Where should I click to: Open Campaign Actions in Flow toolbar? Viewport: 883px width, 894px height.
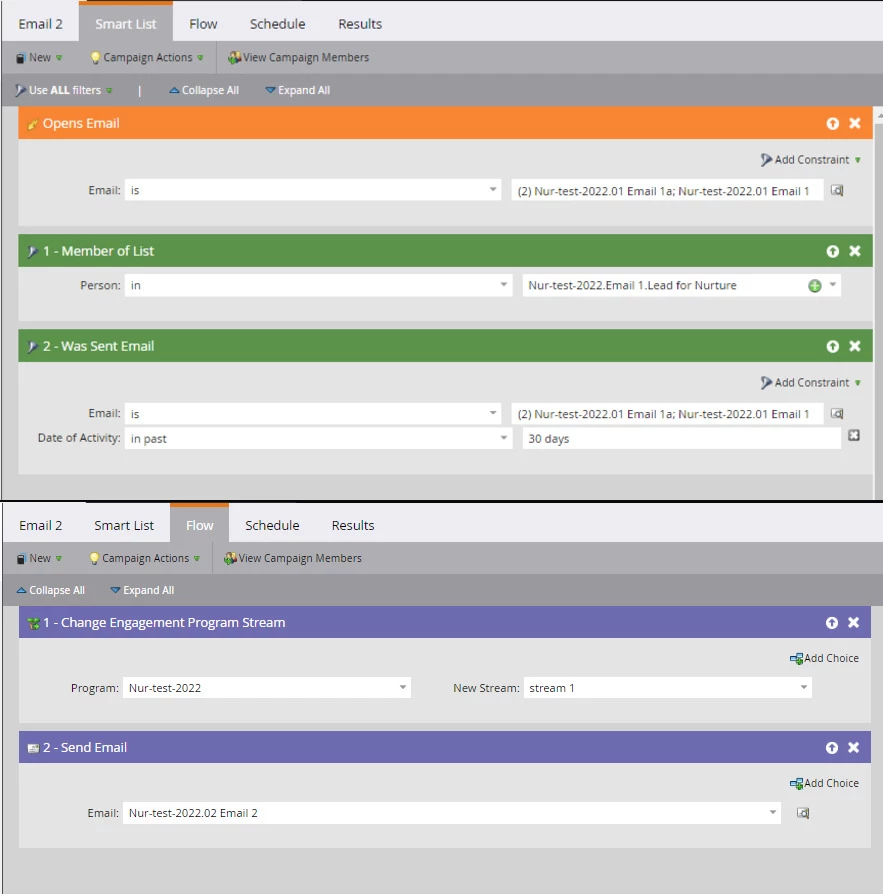(x=145, y=558)
